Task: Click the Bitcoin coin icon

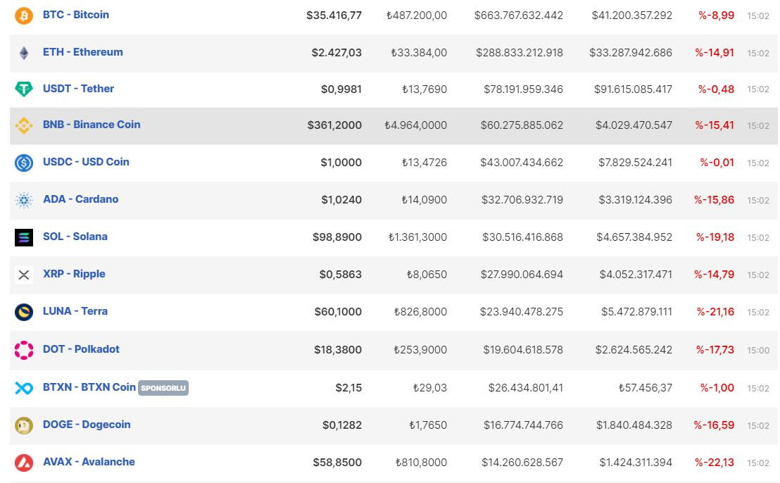Action: click(x=24, y=15)
